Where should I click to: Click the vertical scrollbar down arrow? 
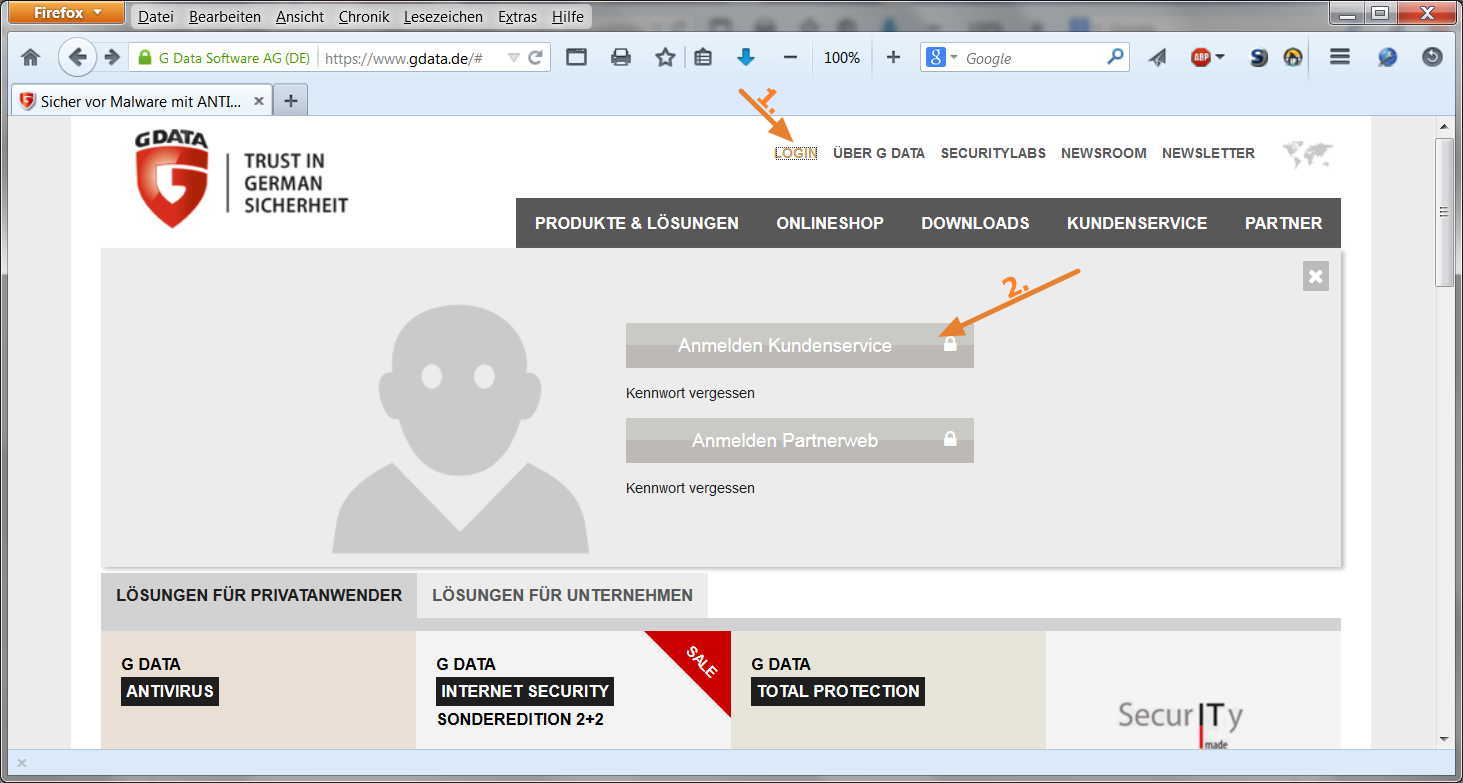pos(1444,739)
